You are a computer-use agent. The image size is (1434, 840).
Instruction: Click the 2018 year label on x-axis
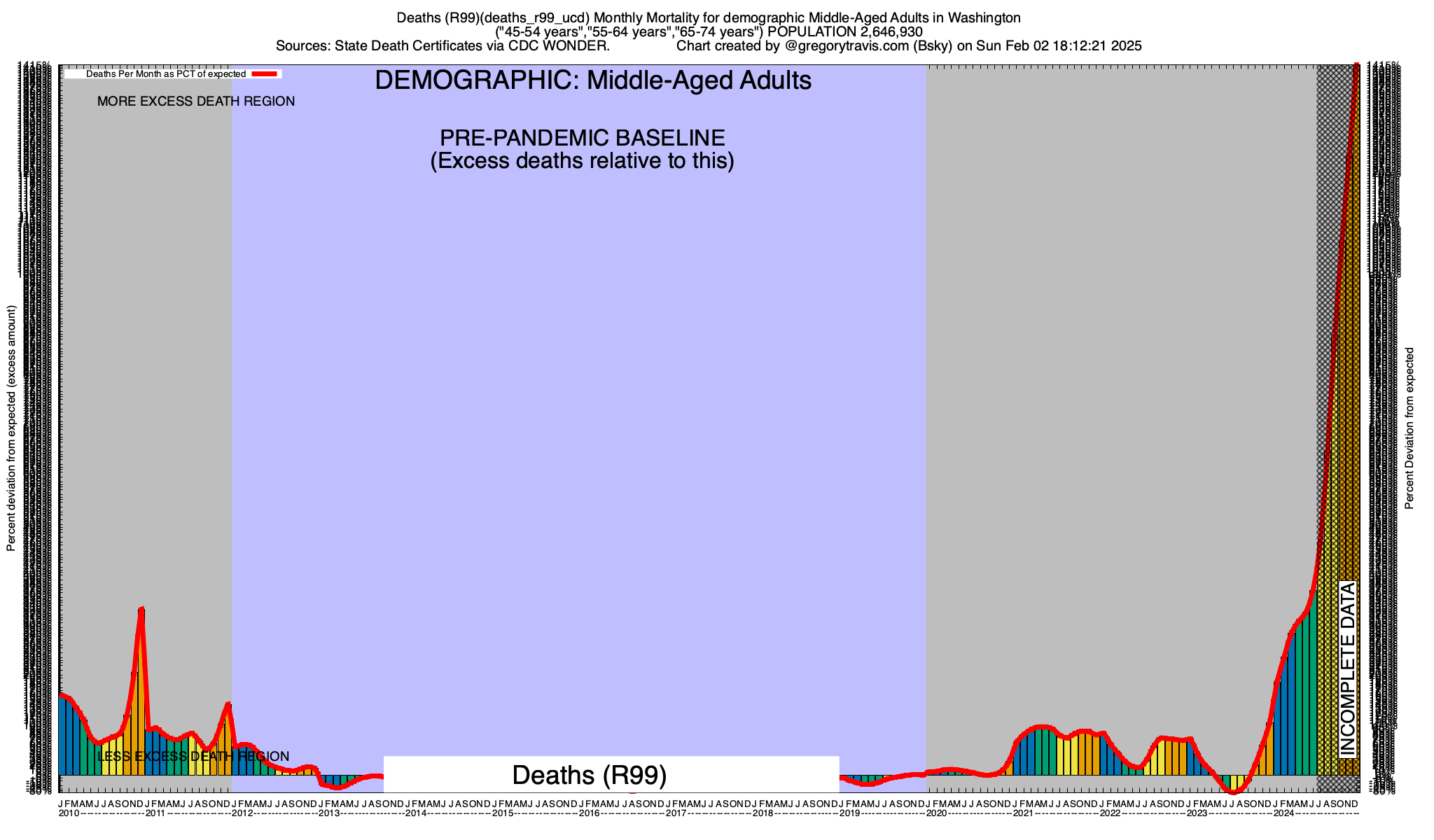(x=763, y=813)
